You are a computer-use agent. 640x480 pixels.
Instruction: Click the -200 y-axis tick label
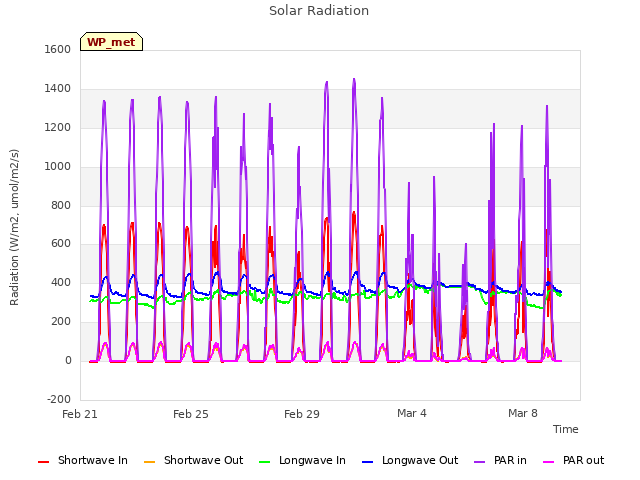59,399
